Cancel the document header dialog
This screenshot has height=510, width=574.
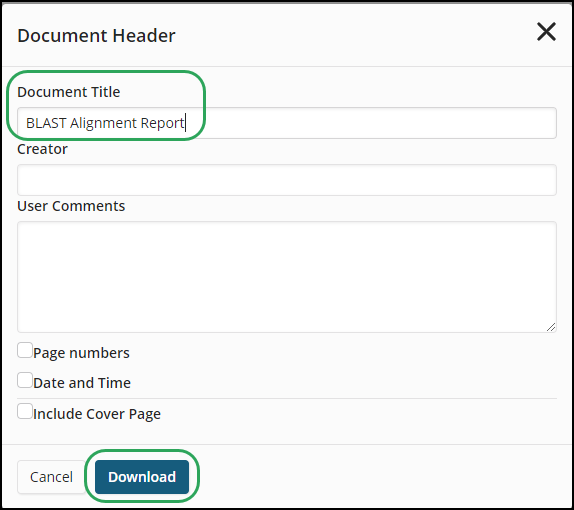[x=51, y=477]
